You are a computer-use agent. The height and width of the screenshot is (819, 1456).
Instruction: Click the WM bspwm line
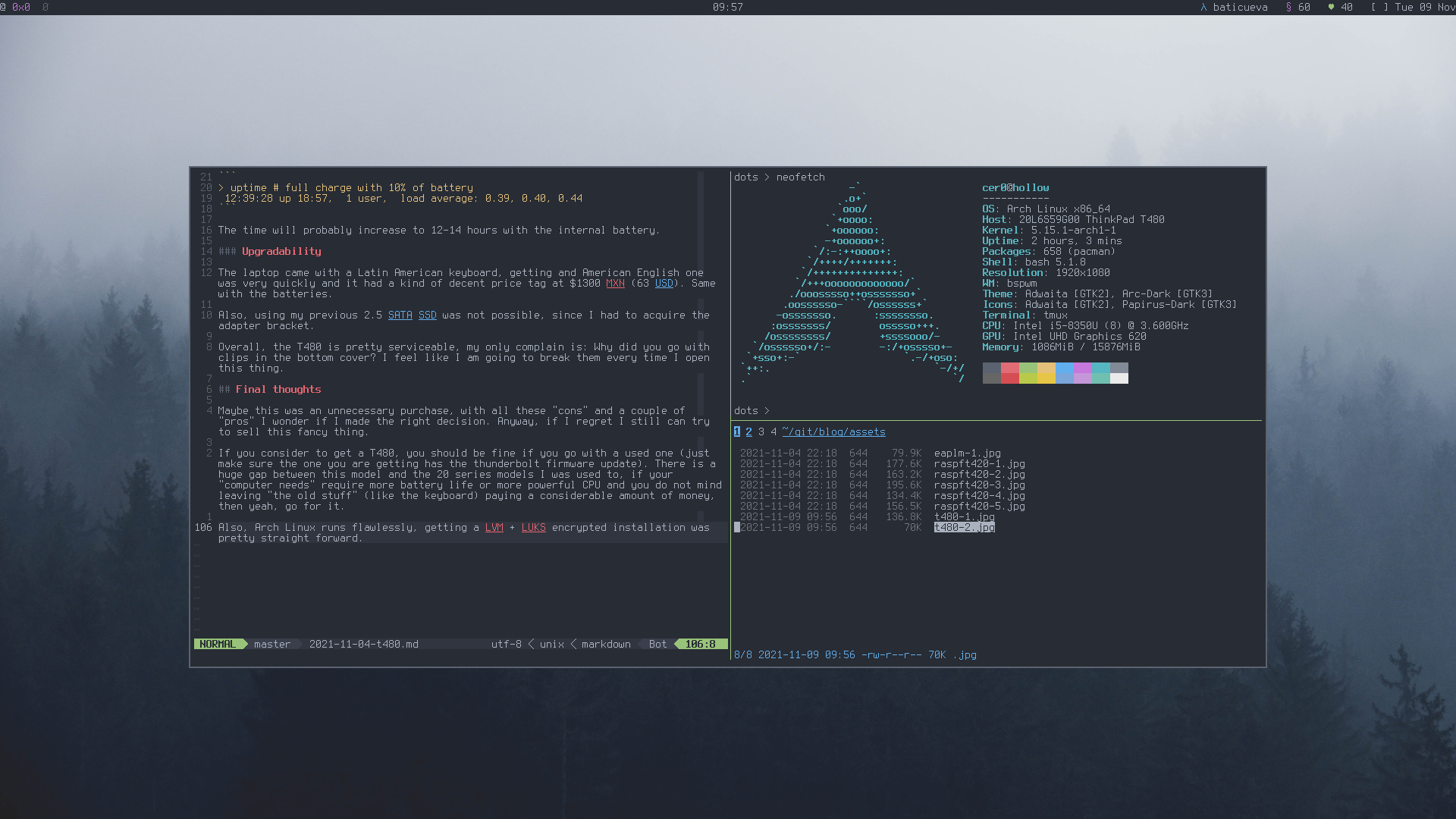coord(1009,283)
